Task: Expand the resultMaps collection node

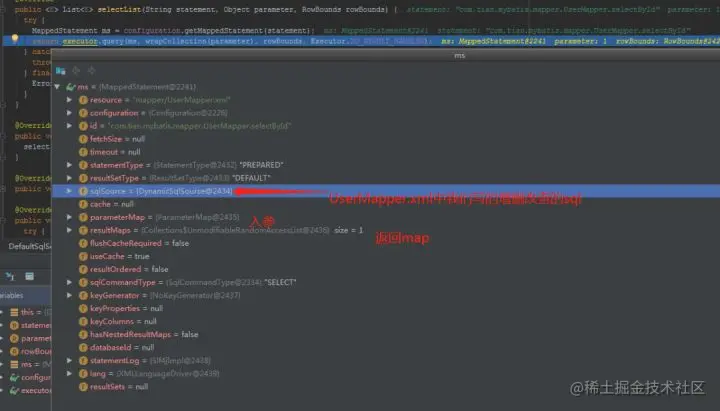Action: pyautogui.click(x=69, y=230)
